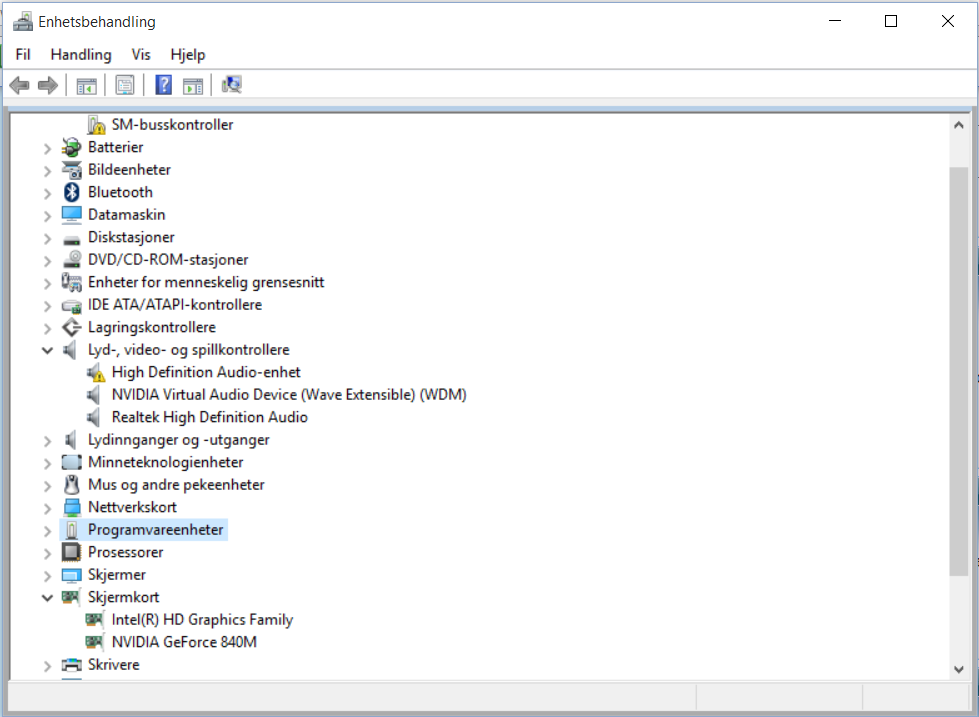Collapse Lyd-, video- og spillkontrollere node

[x=47, y=350]
